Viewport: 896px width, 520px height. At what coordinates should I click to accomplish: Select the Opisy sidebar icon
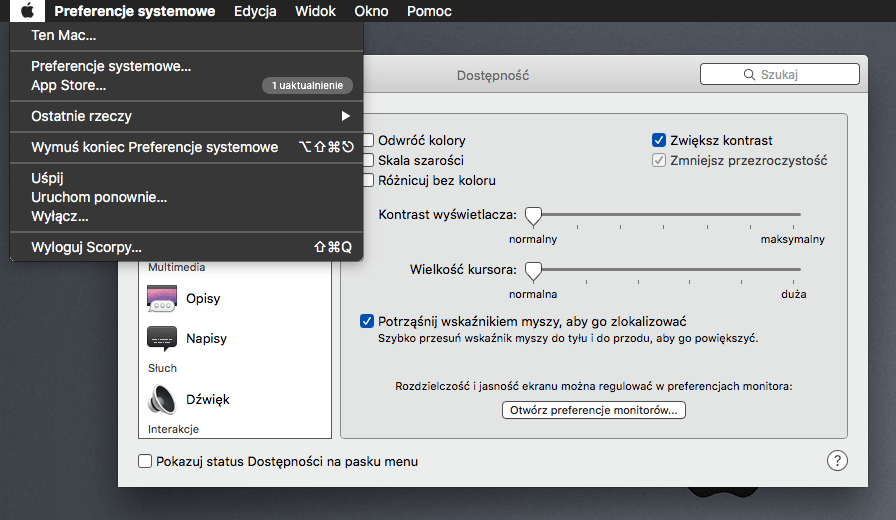162,298
